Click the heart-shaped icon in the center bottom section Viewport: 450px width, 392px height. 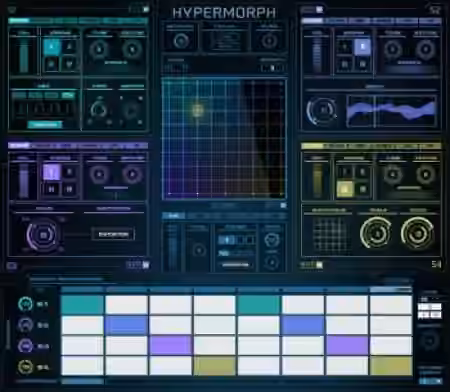pyautogui.click(x=272, y=240)
